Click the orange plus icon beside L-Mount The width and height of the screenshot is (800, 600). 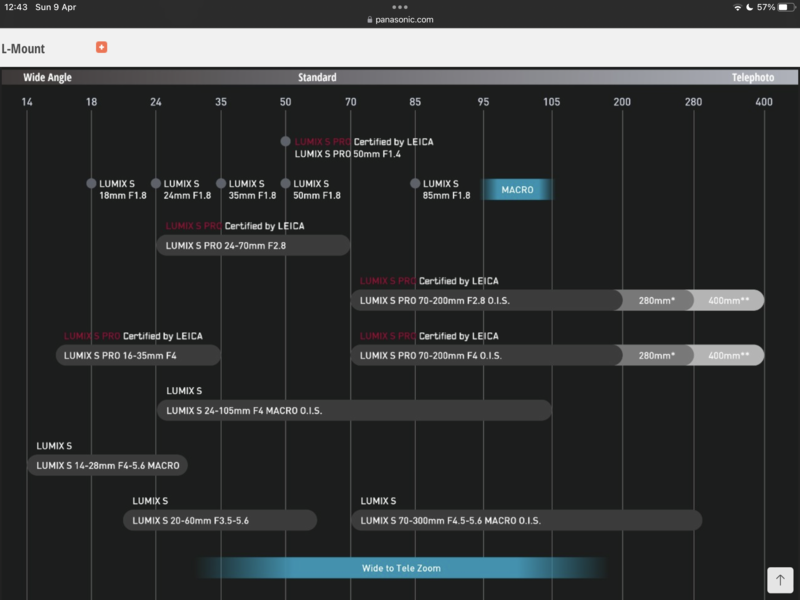click(x=101, y=47)
